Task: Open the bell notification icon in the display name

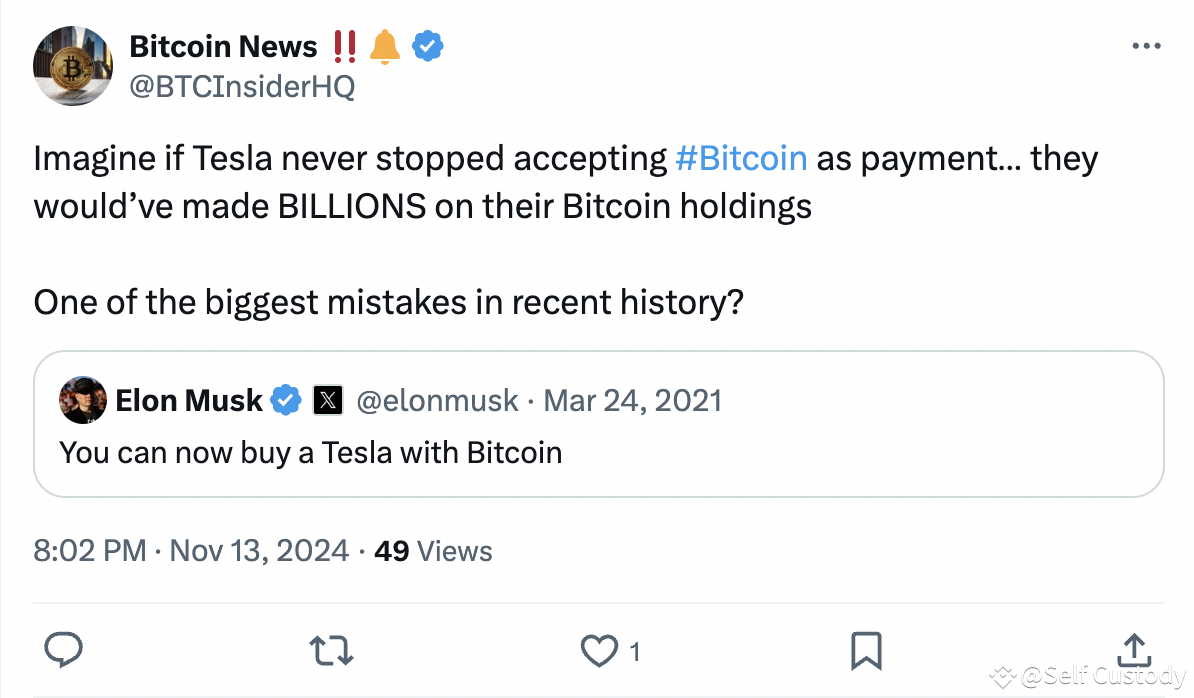Action: click(385, 45)
